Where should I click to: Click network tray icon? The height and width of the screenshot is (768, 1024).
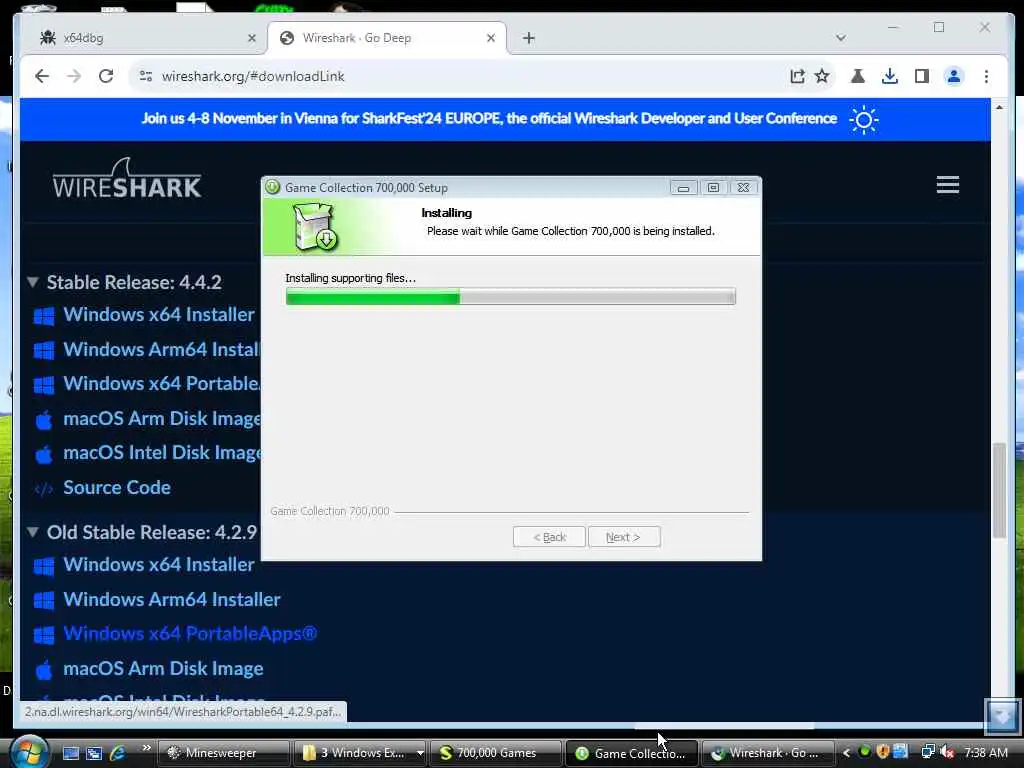pyautogui.click(x=928, y=752)
